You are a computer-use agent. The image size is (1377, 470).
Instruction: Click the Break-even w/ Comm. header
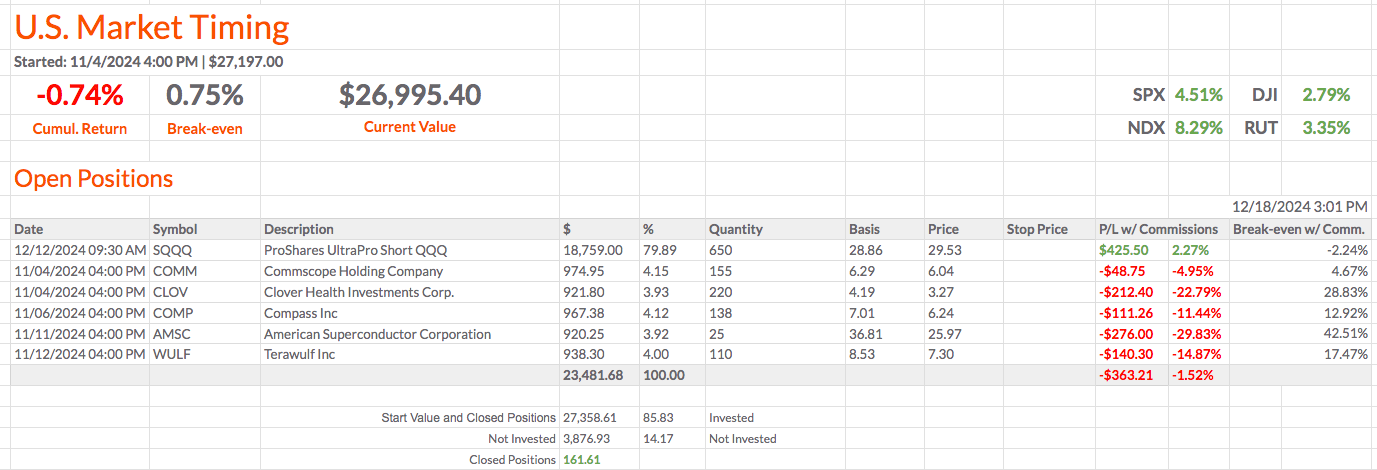pyautogui.click(x=1299, y=229)
